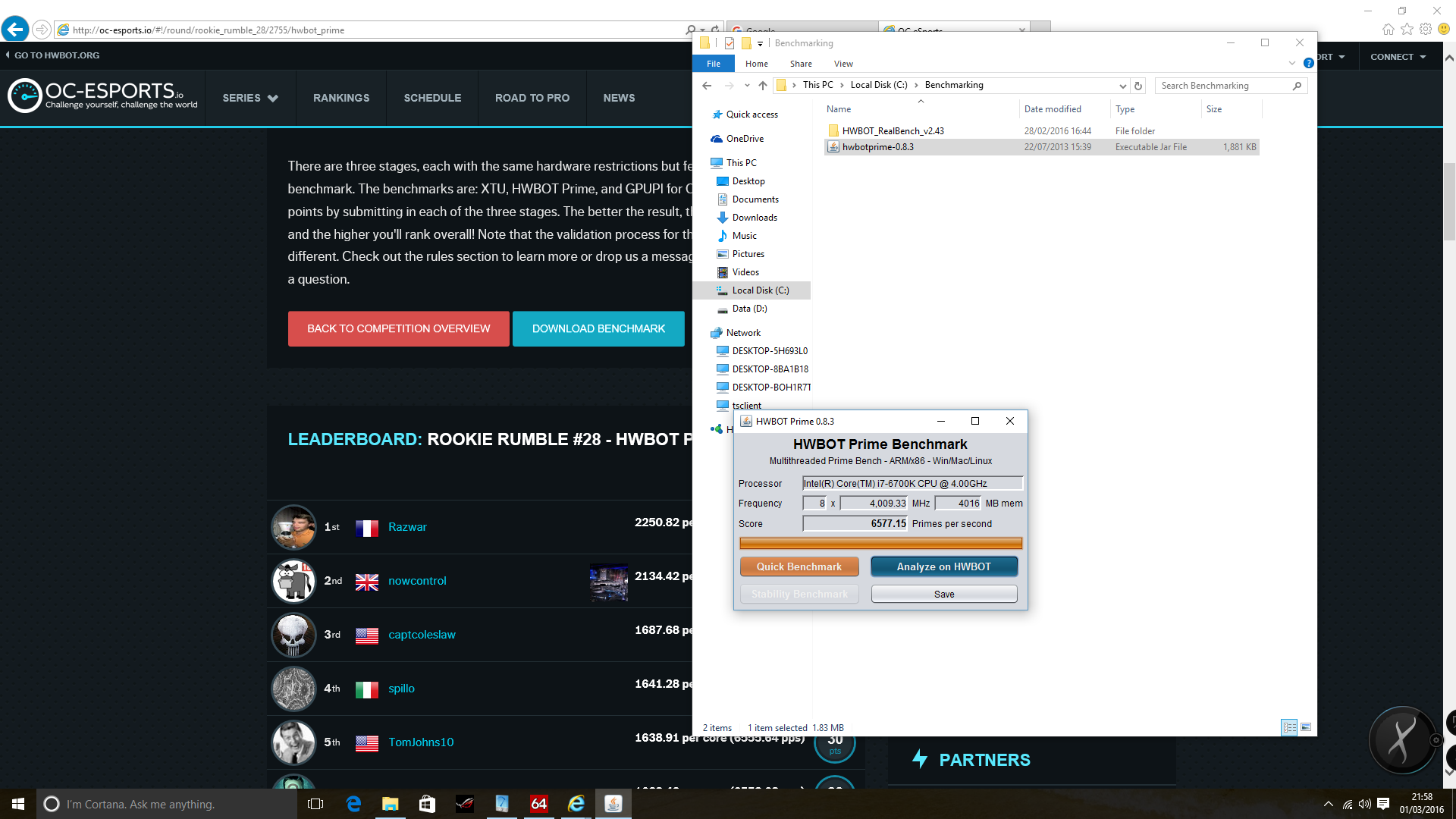The height and width of the screenshot is (819, 1456).
Task: Open the File tab in Explorer
Action: pos(714,64)
